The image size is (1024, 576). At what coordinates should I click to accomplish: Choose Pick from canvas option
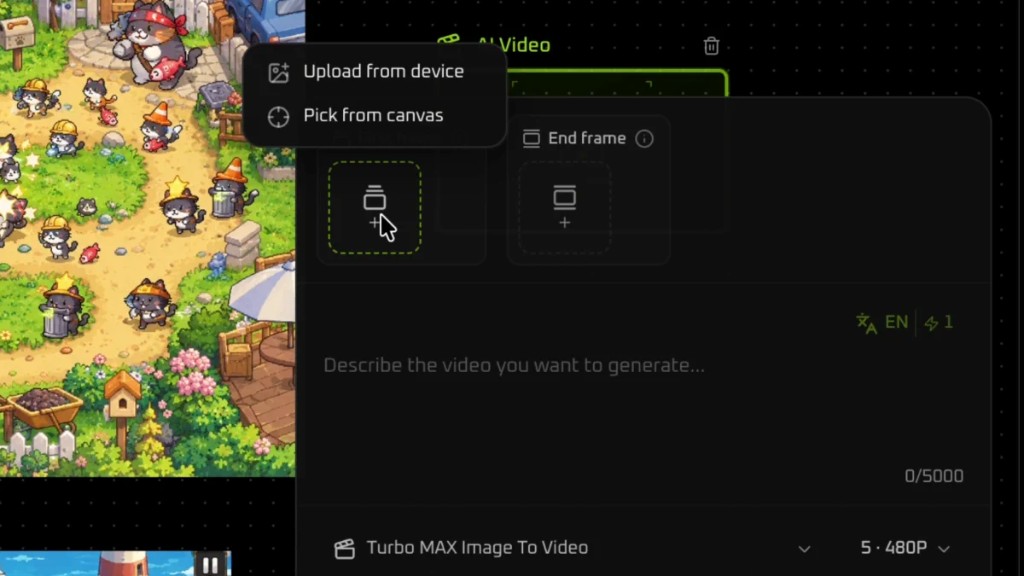click(x=374, y=116)
